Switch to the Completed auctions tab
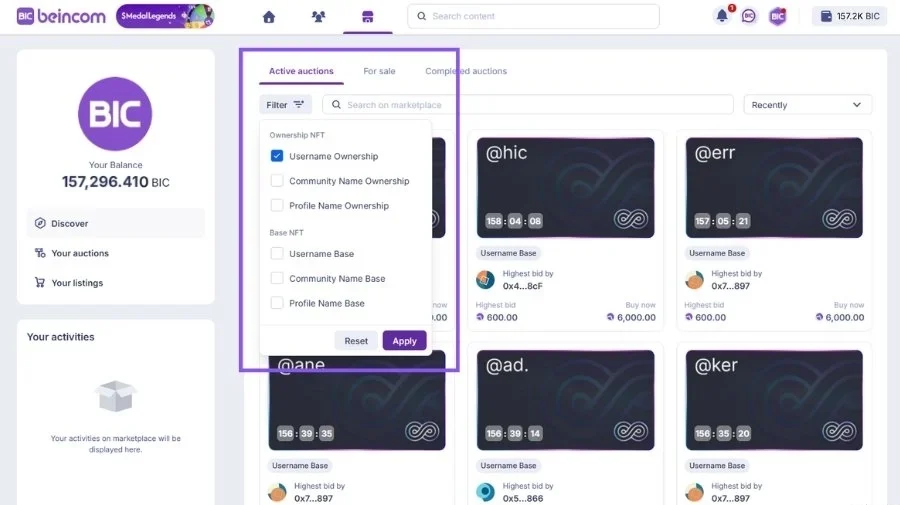The width and height of the screenshot is (900, 505). 466,71
